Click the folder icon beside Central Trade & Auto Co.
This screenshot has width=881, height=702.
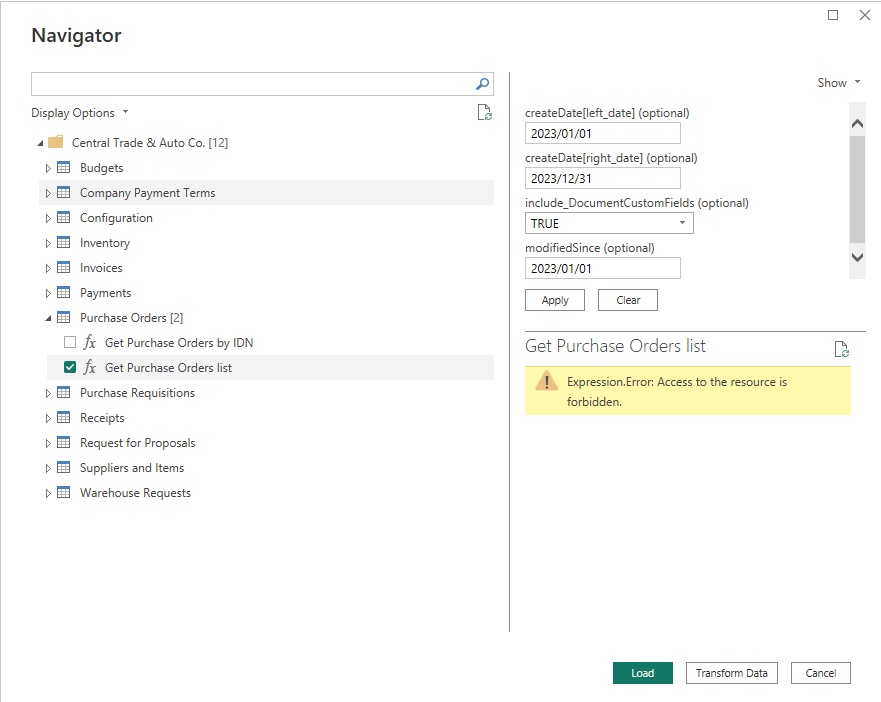click(x=56, y=142)
